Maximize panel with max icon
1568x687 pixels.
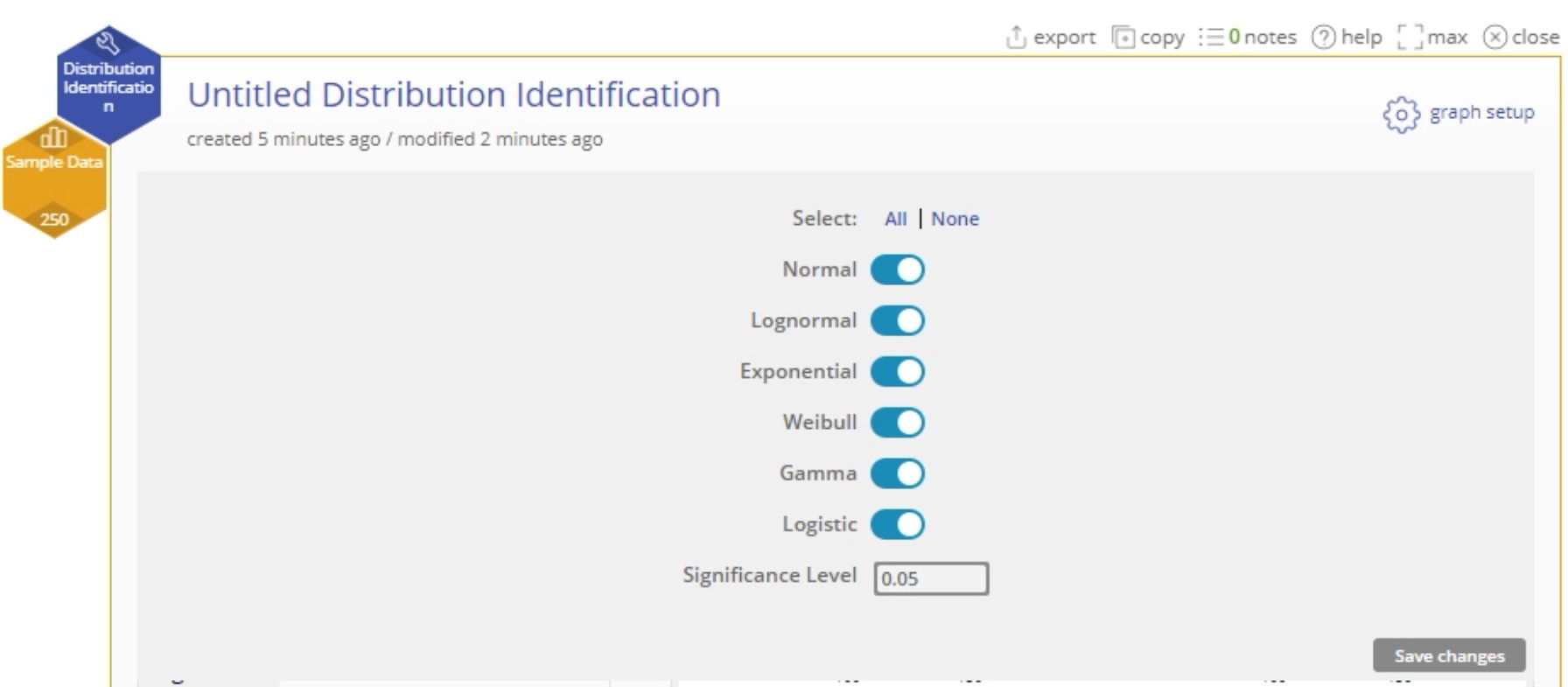coord(1410,37)
